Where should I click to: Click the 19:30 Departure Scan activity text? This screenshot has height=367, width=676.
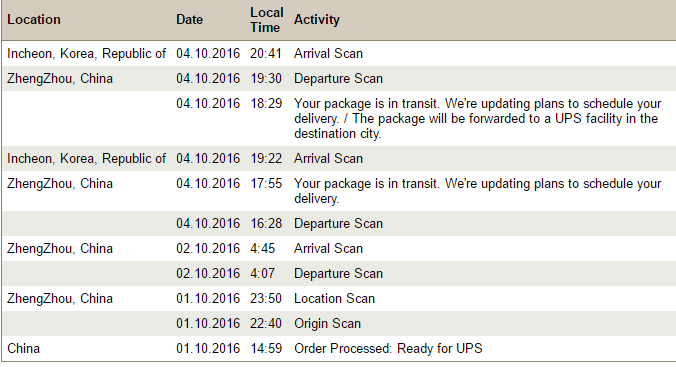(x=338, y=78)
